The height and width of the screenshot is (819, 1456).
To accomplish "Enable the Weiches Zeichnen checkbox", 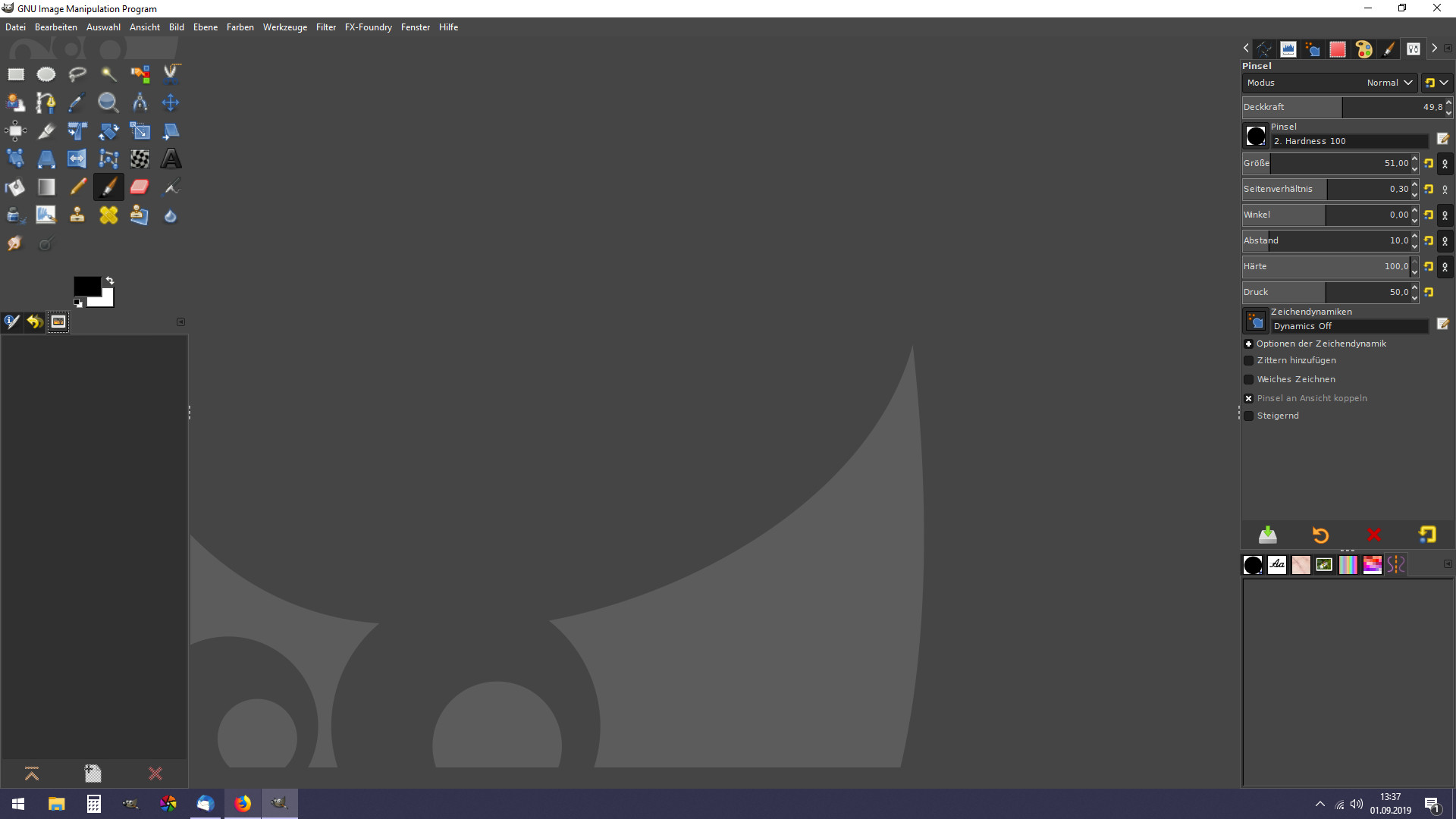I will (1249, 380).
